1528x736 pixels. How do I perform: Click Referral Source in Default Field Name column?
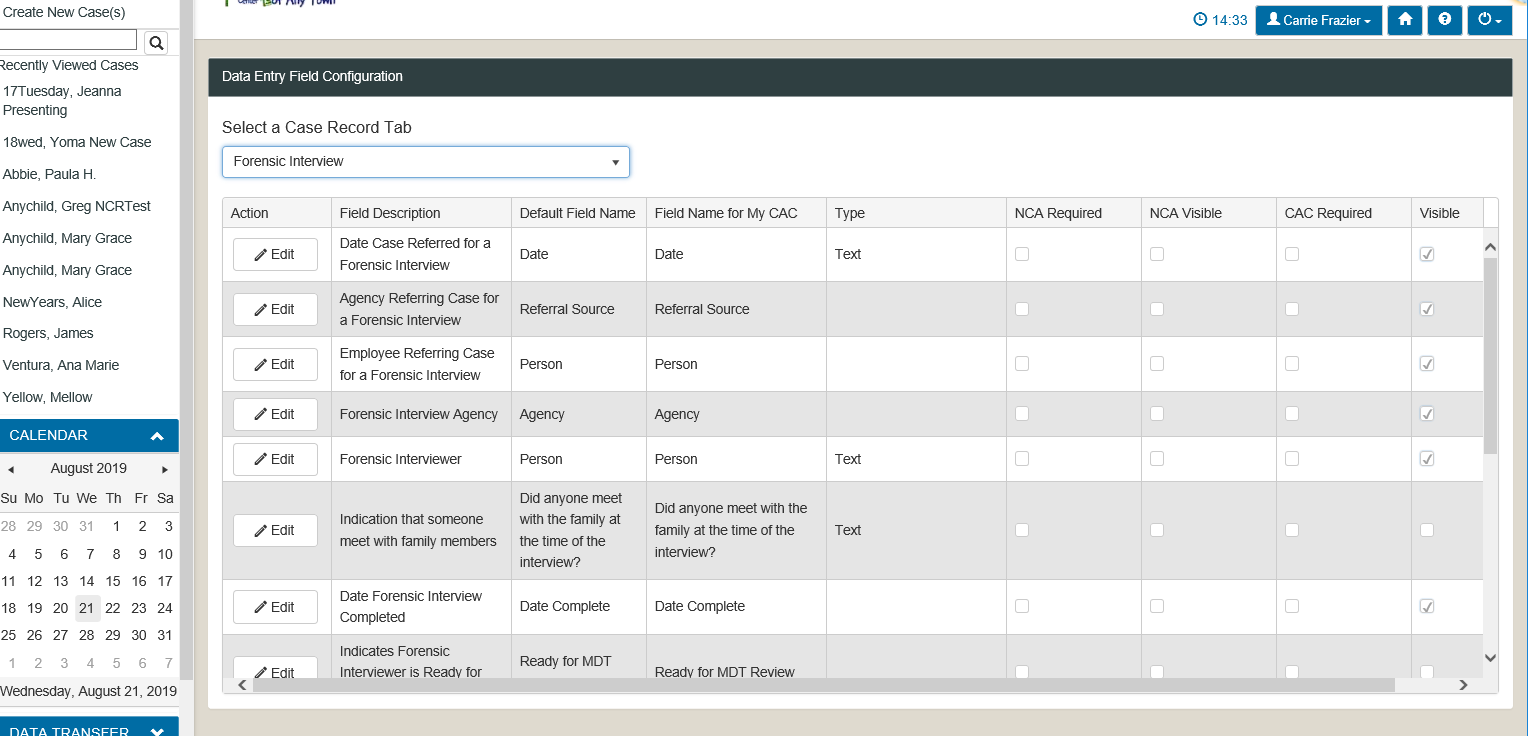coord(567,309)
